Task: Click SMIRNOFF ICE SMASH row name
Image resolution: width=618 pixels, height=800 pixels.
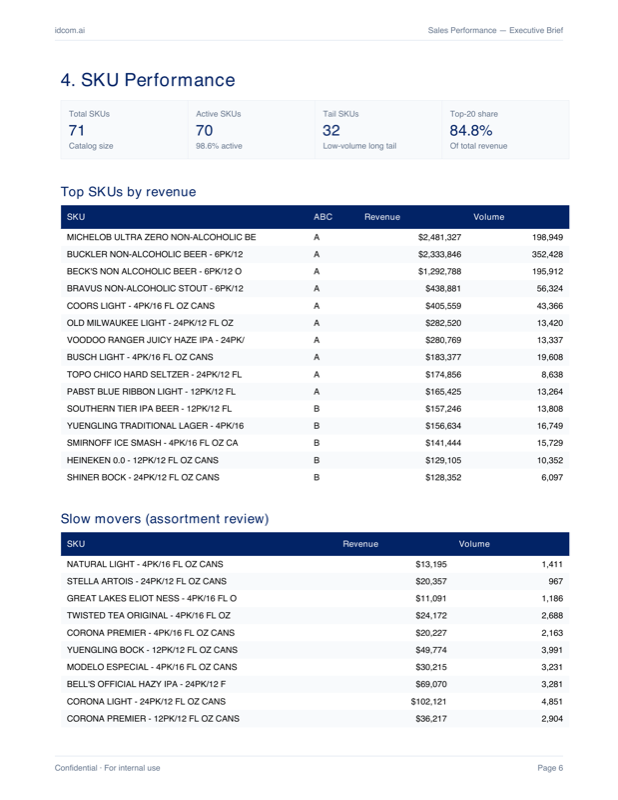Action: click(x=152, y=443)
